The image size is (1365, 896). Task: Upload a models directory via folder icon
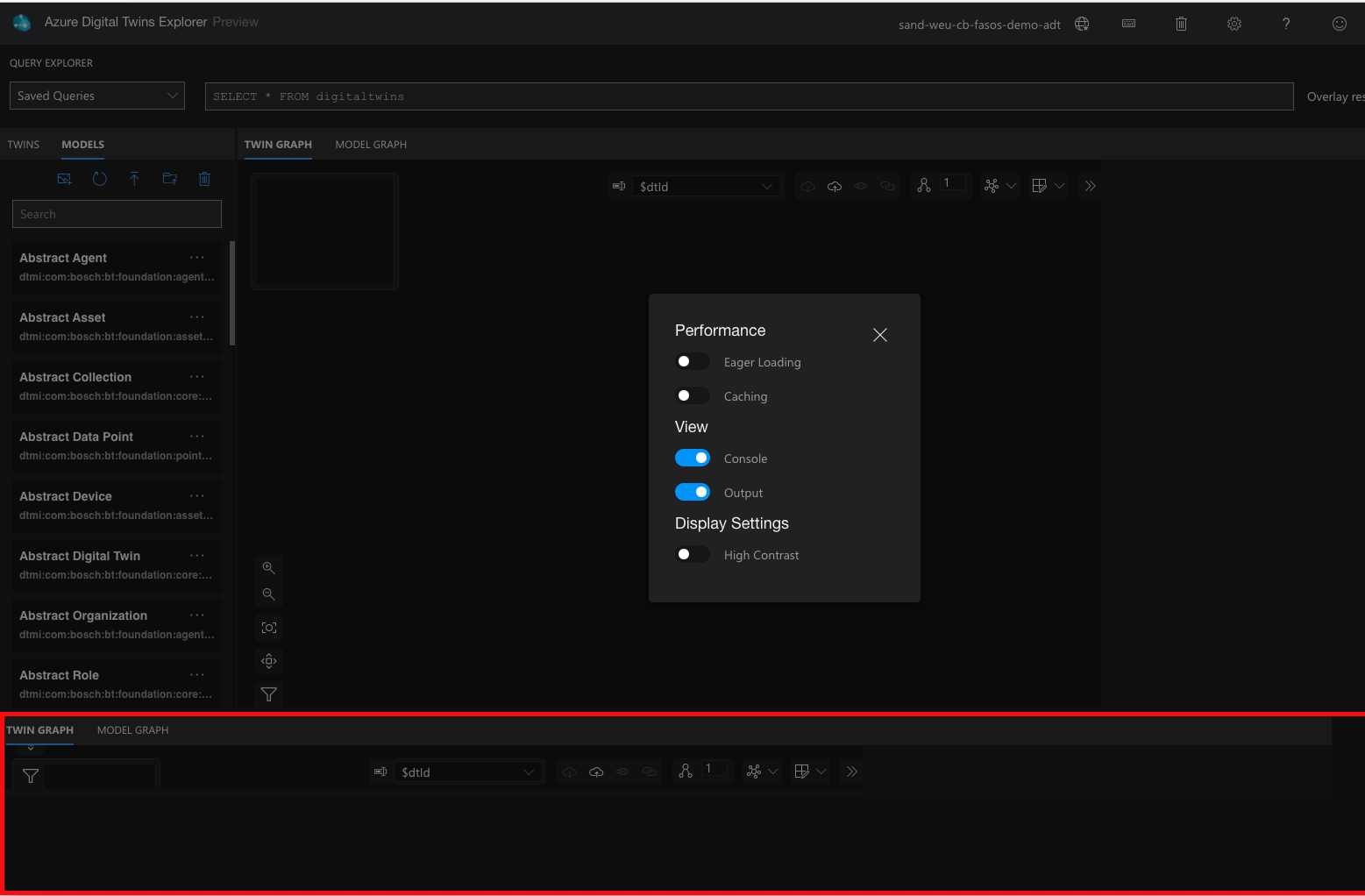(169, 179)
